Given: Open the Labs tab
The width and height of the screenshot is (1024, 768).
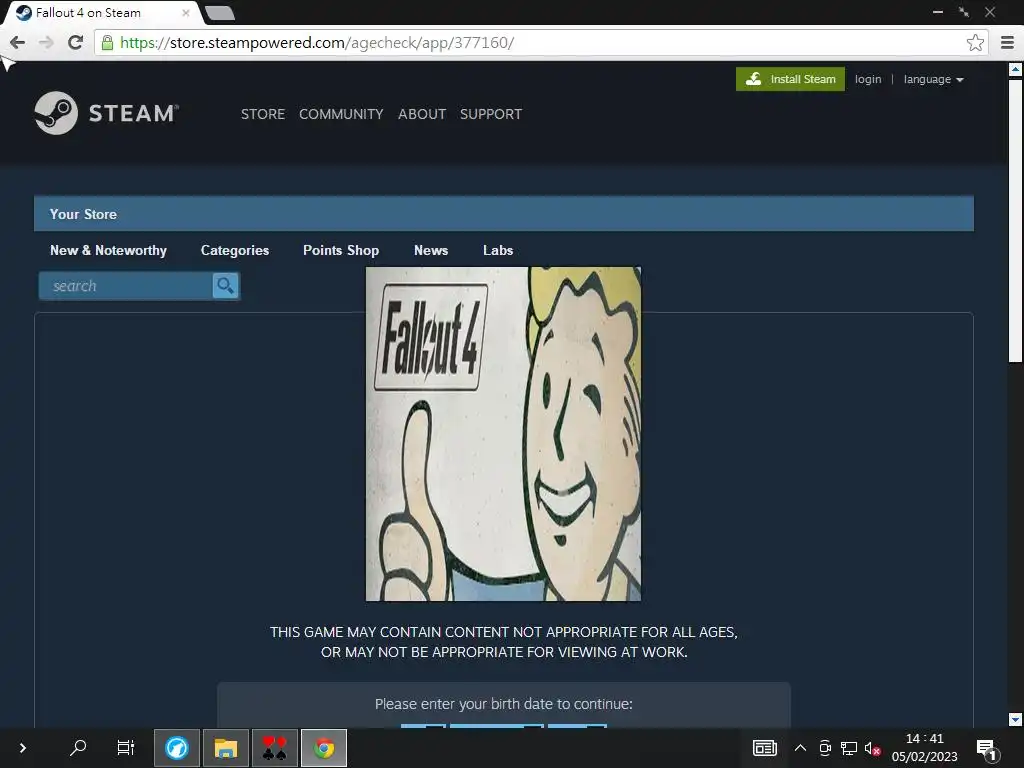Looking at the screenshot, I should point(498,250).
